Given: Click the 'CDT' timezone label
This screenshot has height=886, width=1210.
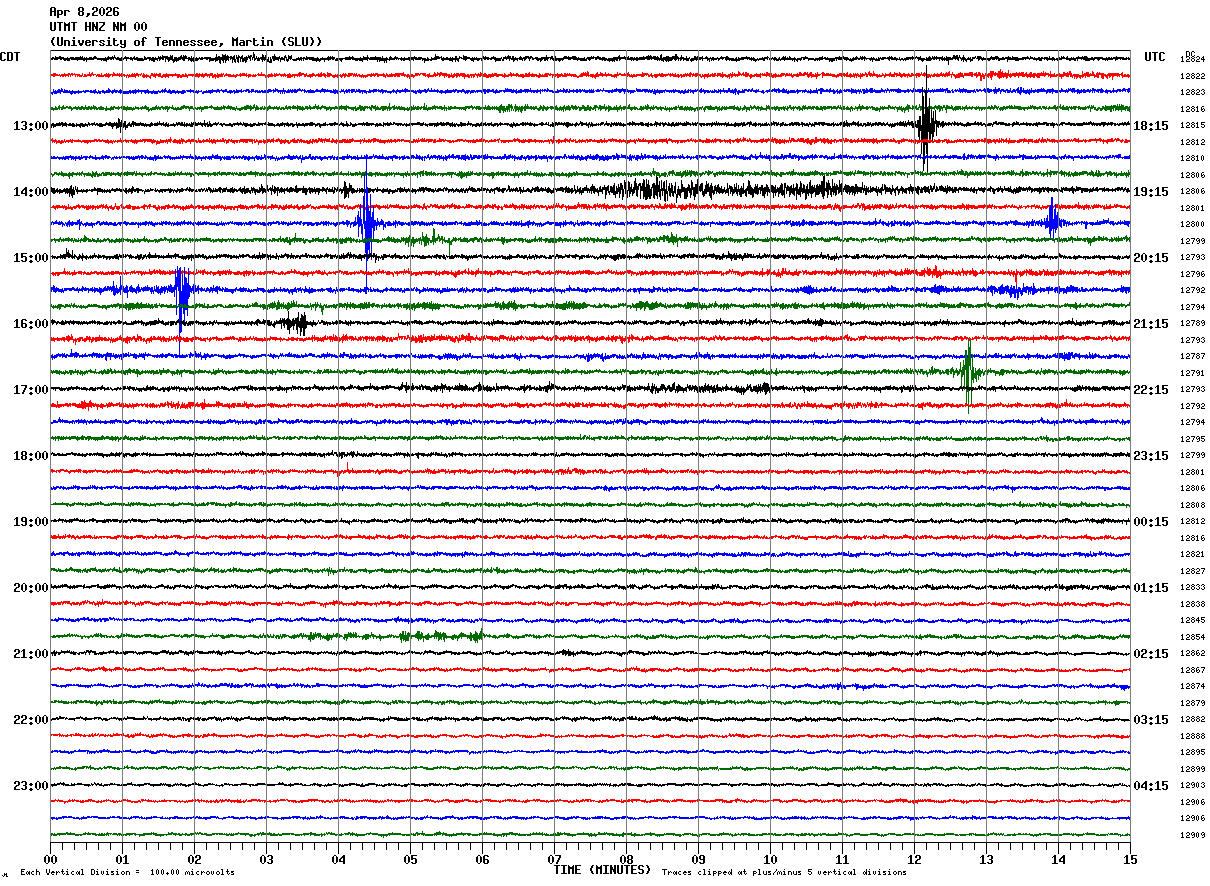Looking at the screenshot, I should pos(10,57).
